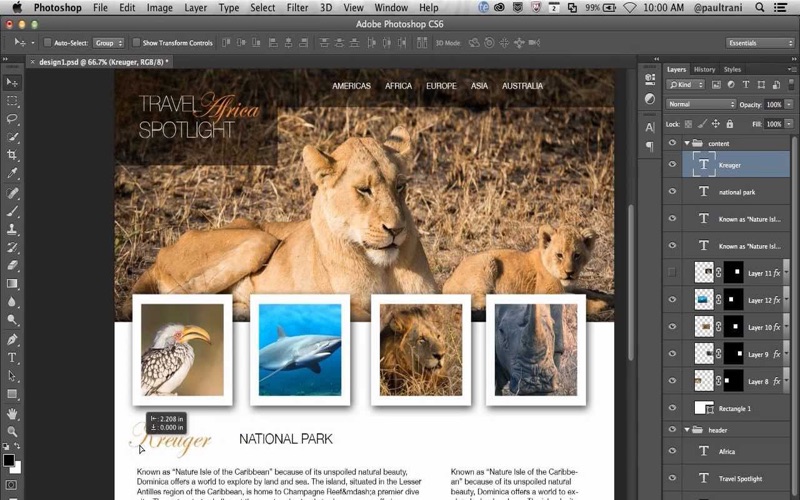
Task: Enable Show Transform Controls checkbox
Action: 136,42
